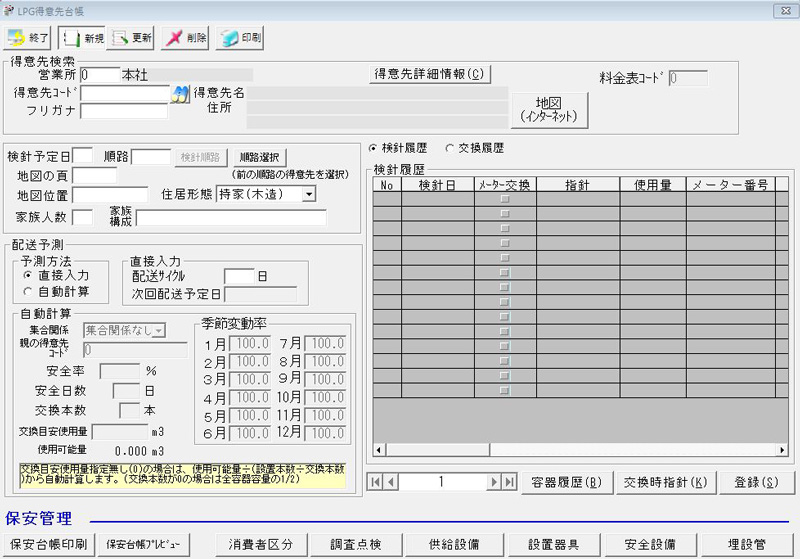
Task: Click the 新規 (New) toolbar icon
Action: pyautogui.click(x=82, y=38)
